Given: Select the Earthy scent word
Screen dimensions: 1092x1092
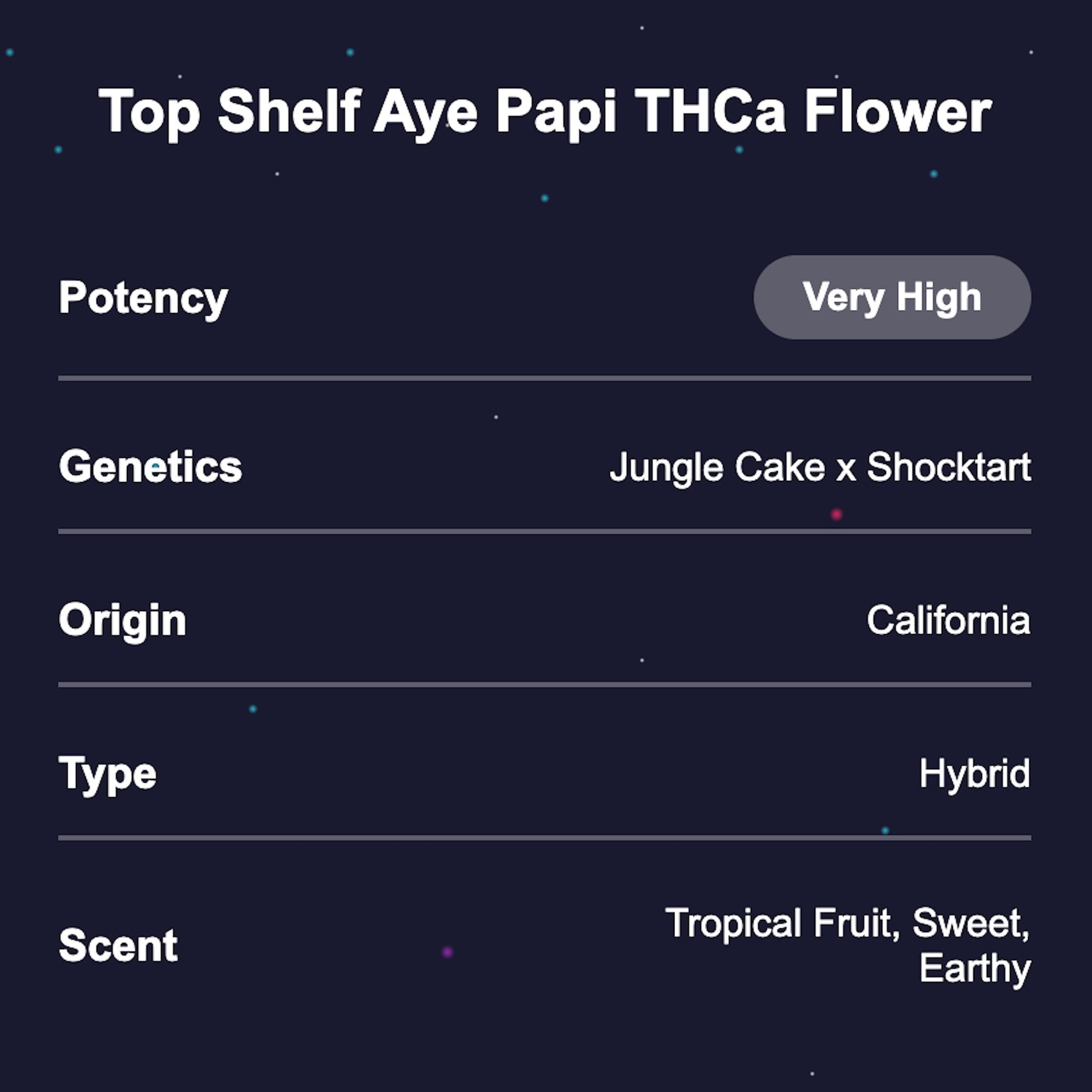Looking at the screenshot, I should pos(974,968).
